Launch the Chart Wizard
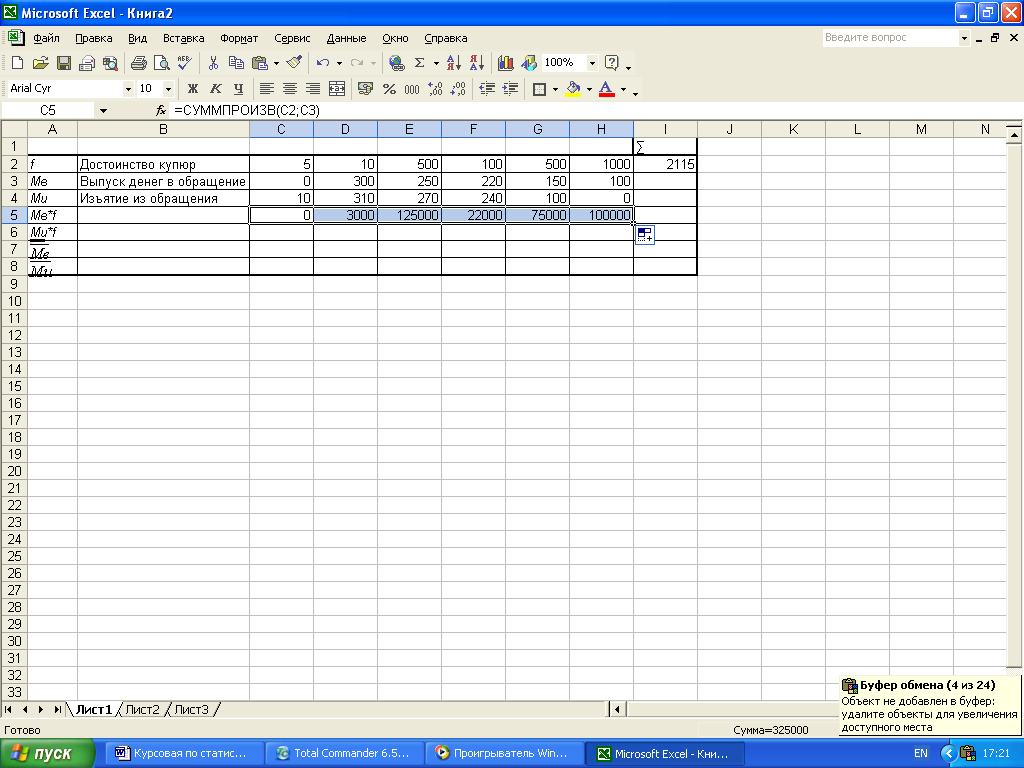This screenshot has width=1024, height=768. (505, 63)
